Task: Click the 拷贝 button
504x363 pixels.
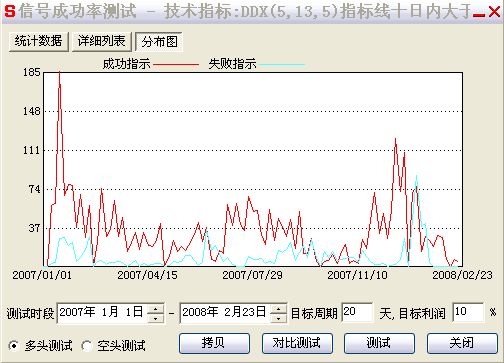Action: pyautogui.click(x=214, y=343)
